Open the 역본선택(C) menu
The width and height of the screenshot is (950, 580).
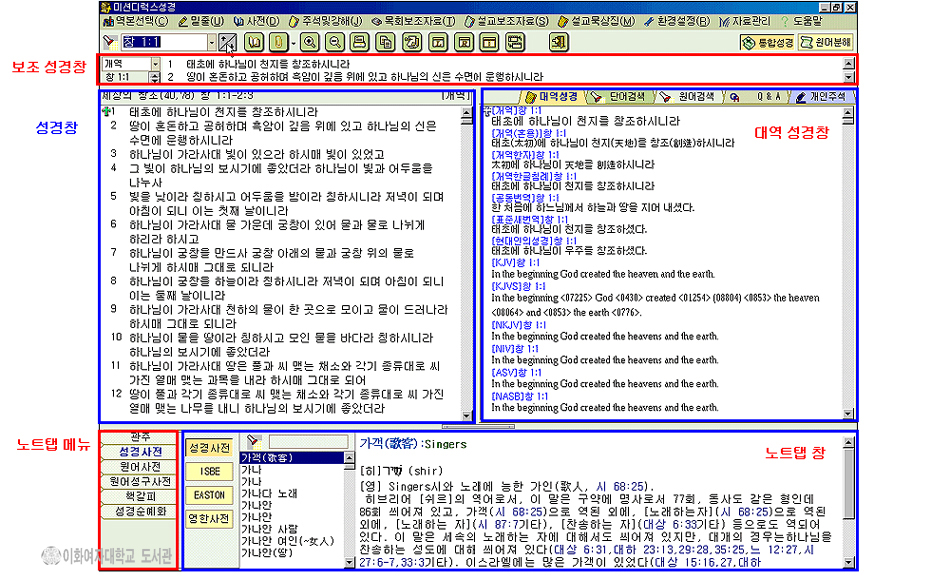point(136,21)
